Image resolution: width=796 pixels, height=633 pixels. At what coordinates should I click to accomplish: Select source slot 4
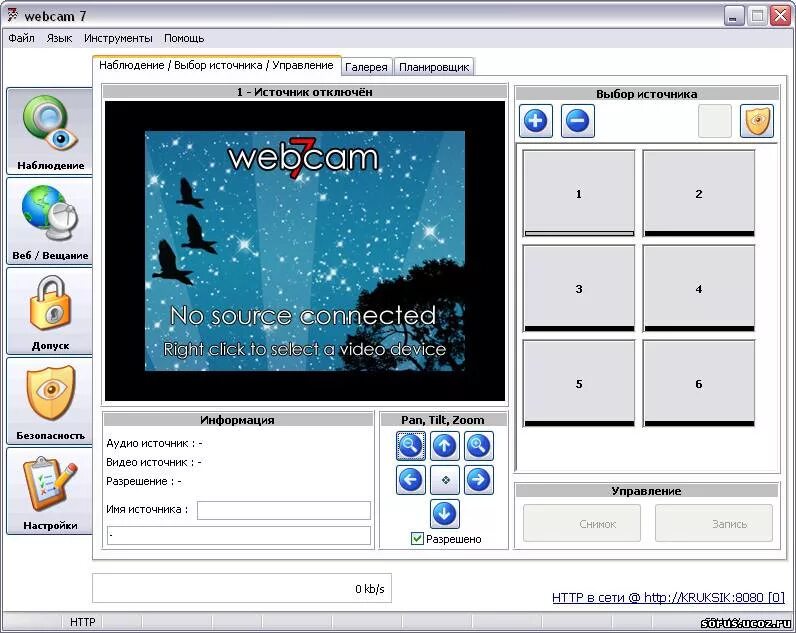pyautogui.click(x=699, y=288)
